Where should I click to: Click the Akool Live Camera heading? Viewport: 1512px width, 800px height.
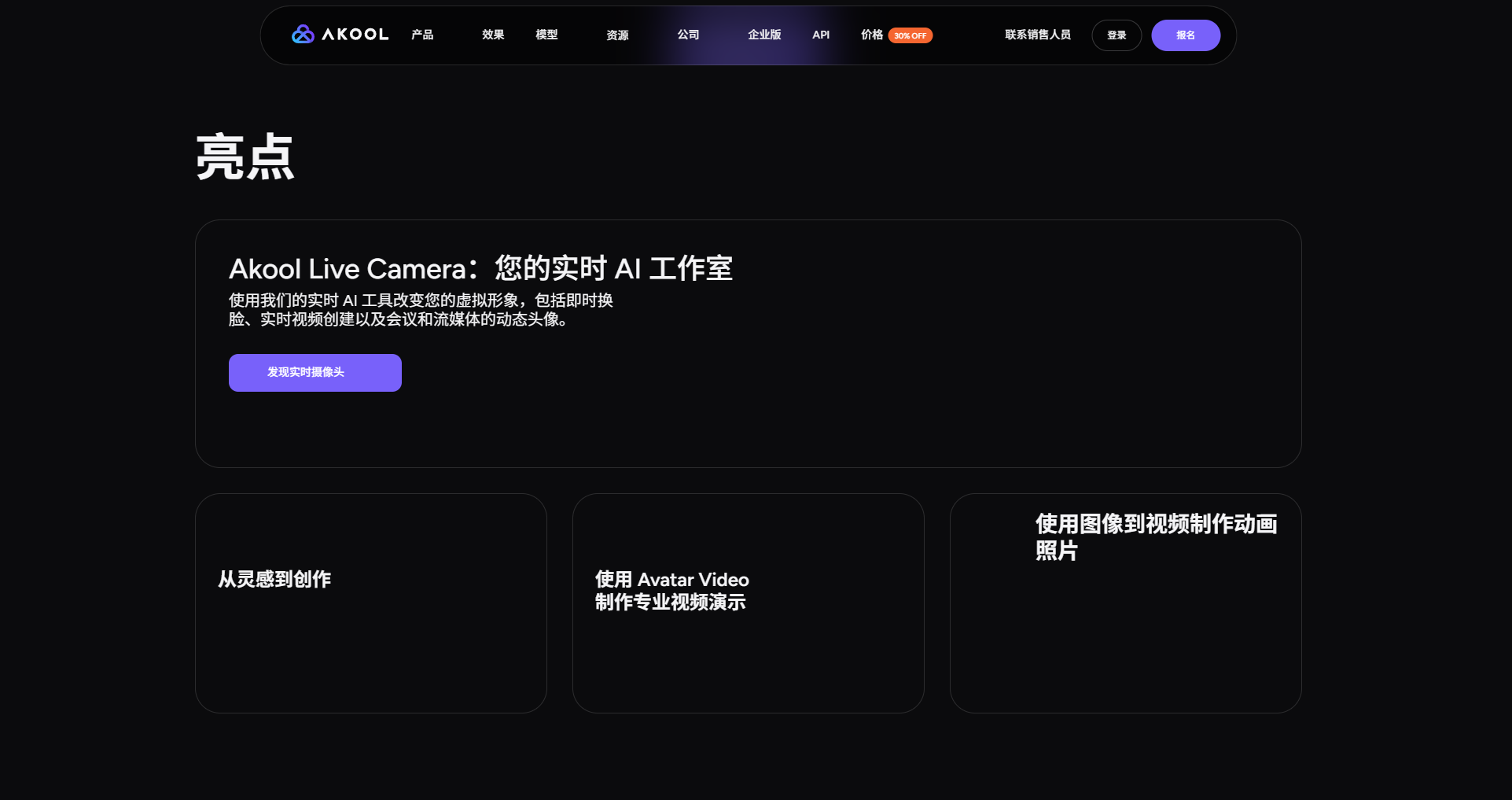[x=480, y=268]
